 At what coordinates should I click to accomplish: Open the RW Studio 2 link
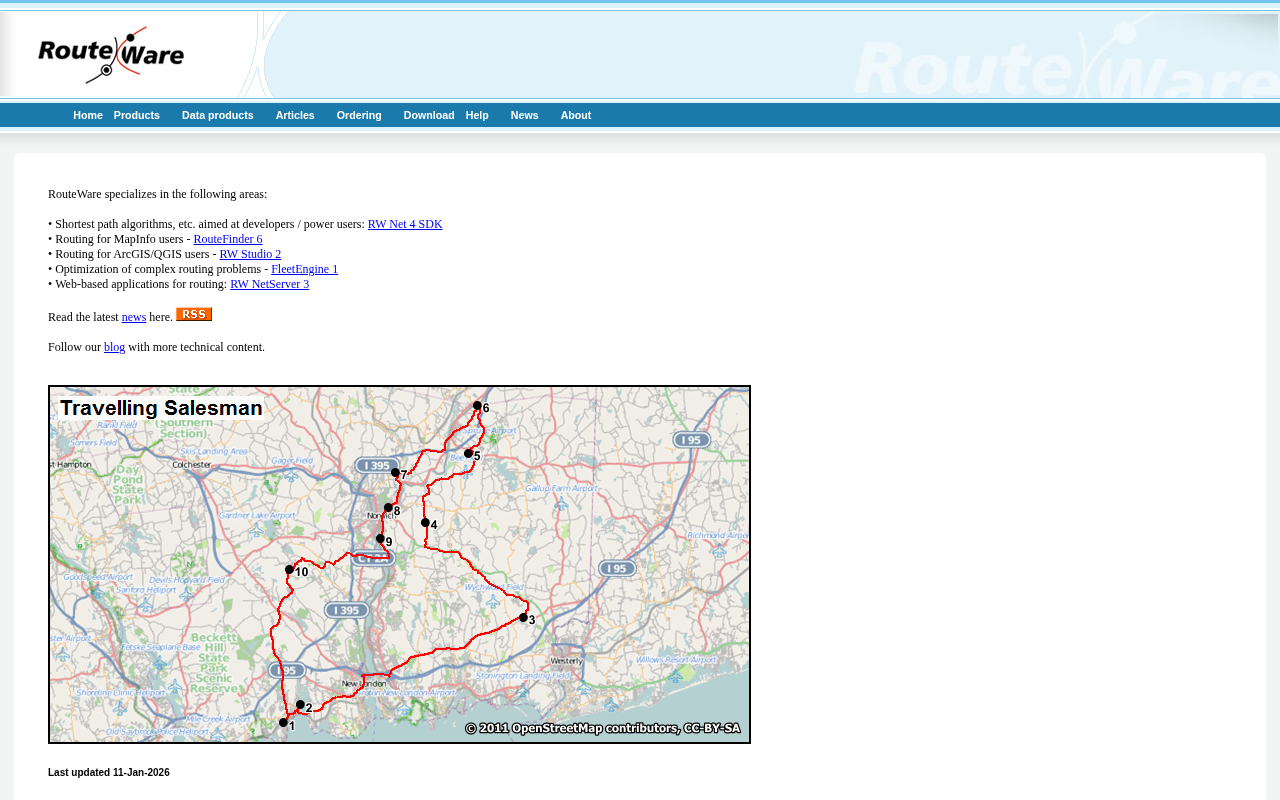point(250,254)
